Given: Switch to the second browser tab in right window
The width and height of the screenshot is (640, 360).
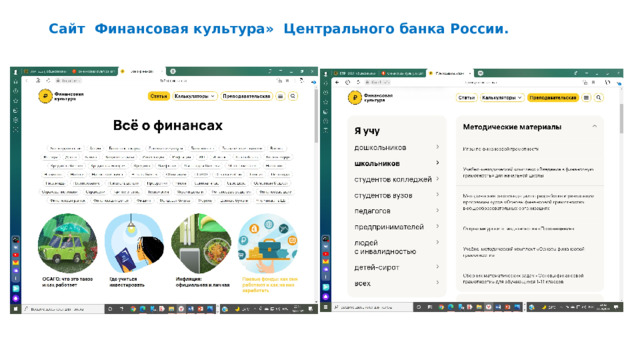Looking at the screenshot, I should 402,73.
